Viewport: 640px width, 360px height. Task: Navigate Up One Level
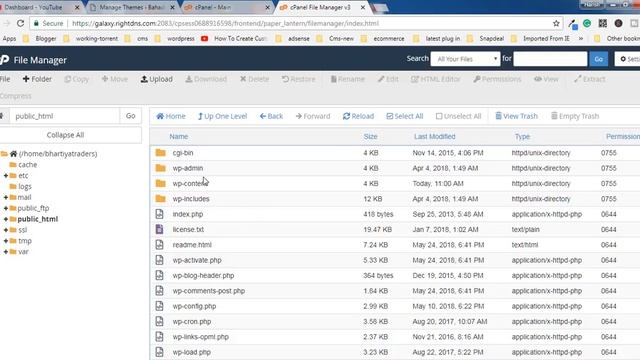222,116
